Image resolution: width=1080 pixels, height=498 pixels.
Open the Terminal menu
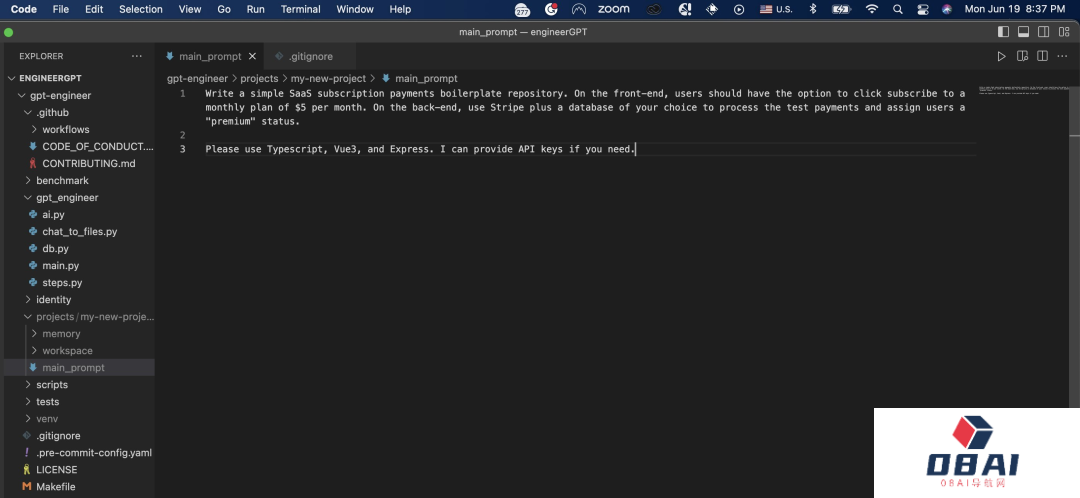pos(300,9)
